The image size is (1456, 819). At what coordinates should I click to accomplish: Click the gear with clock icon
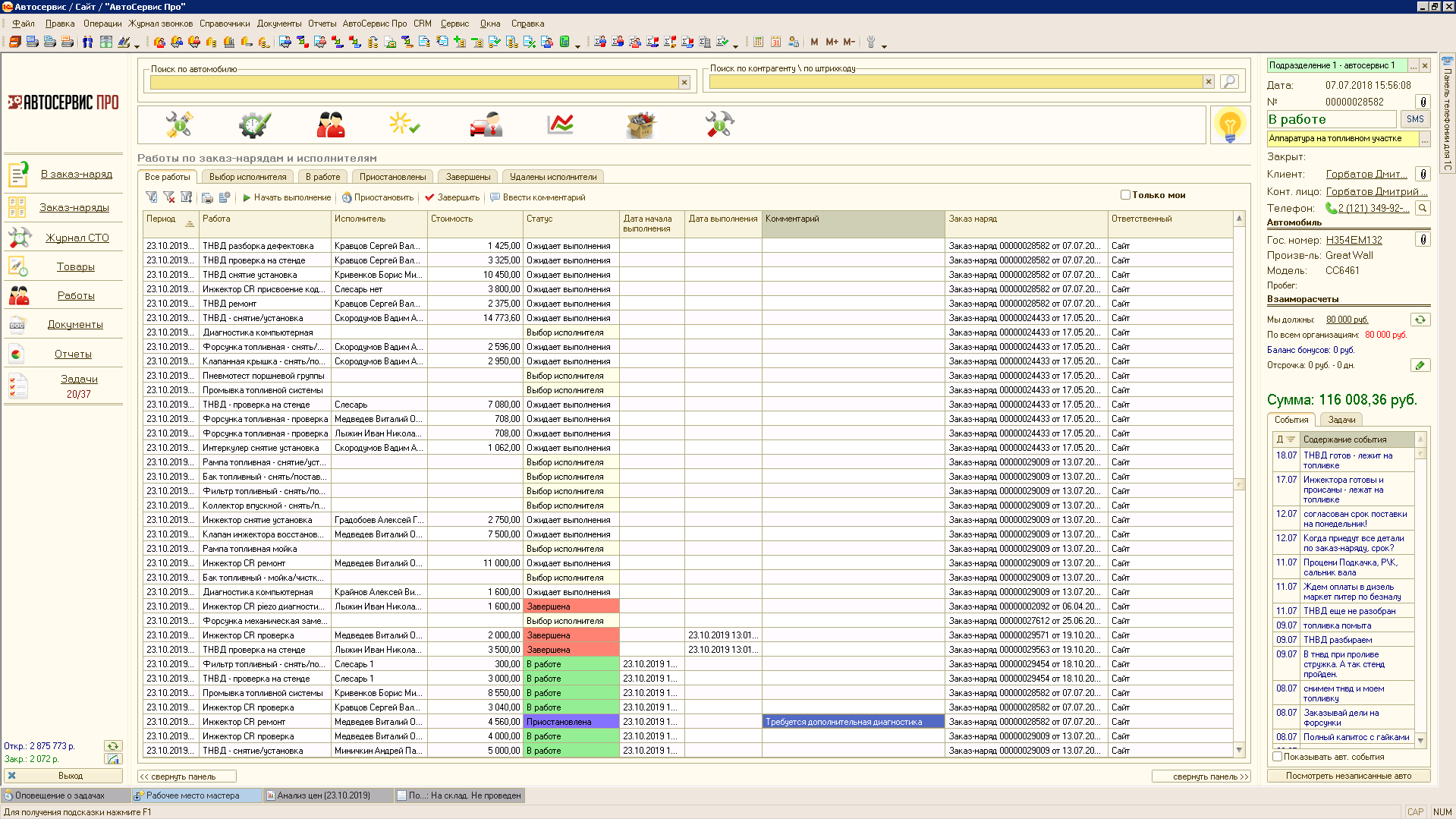tap(254, 124)
